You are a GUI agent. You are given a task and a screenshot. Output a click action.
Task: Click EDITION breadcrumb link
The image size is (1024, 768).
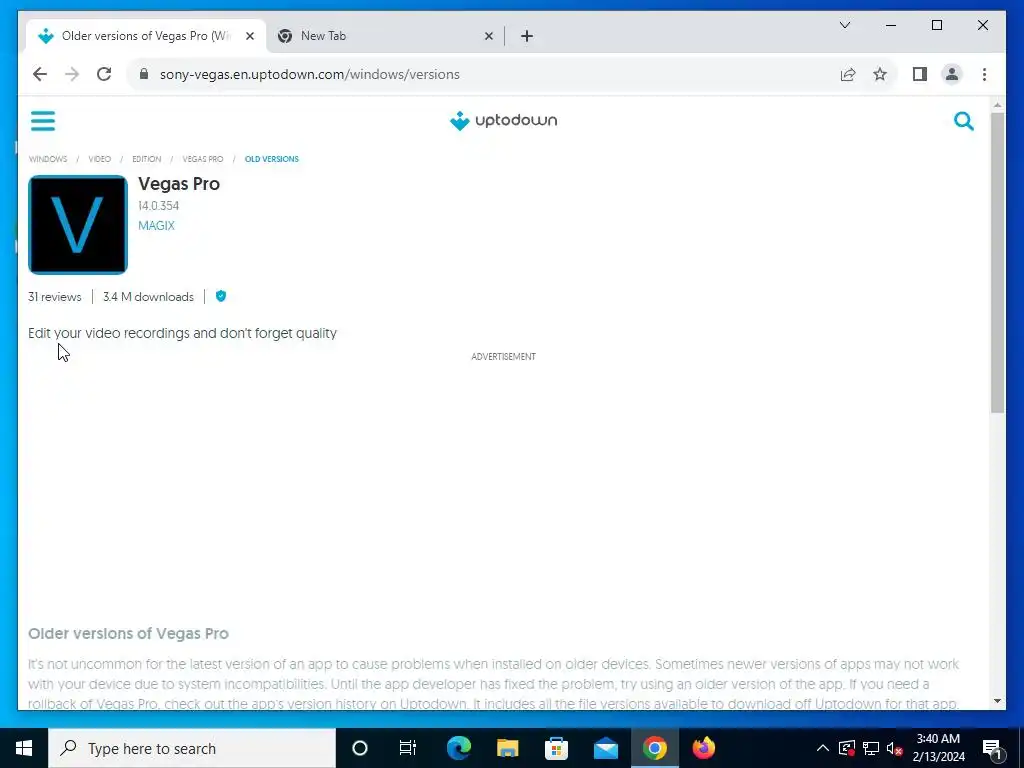click(146, 159)
